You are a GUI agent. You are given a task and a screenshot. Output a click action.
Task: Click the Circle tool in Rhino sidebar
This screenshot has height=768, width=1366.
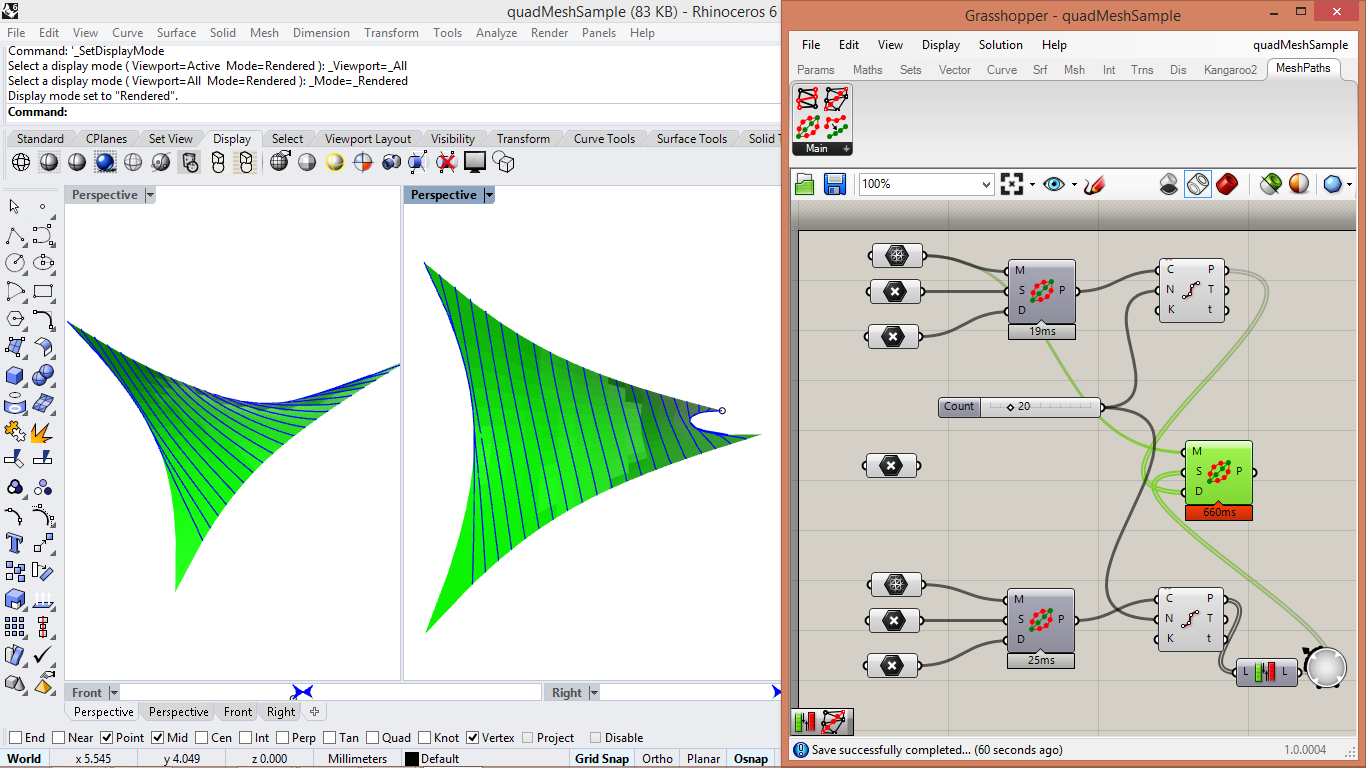[x=15, y=263]
